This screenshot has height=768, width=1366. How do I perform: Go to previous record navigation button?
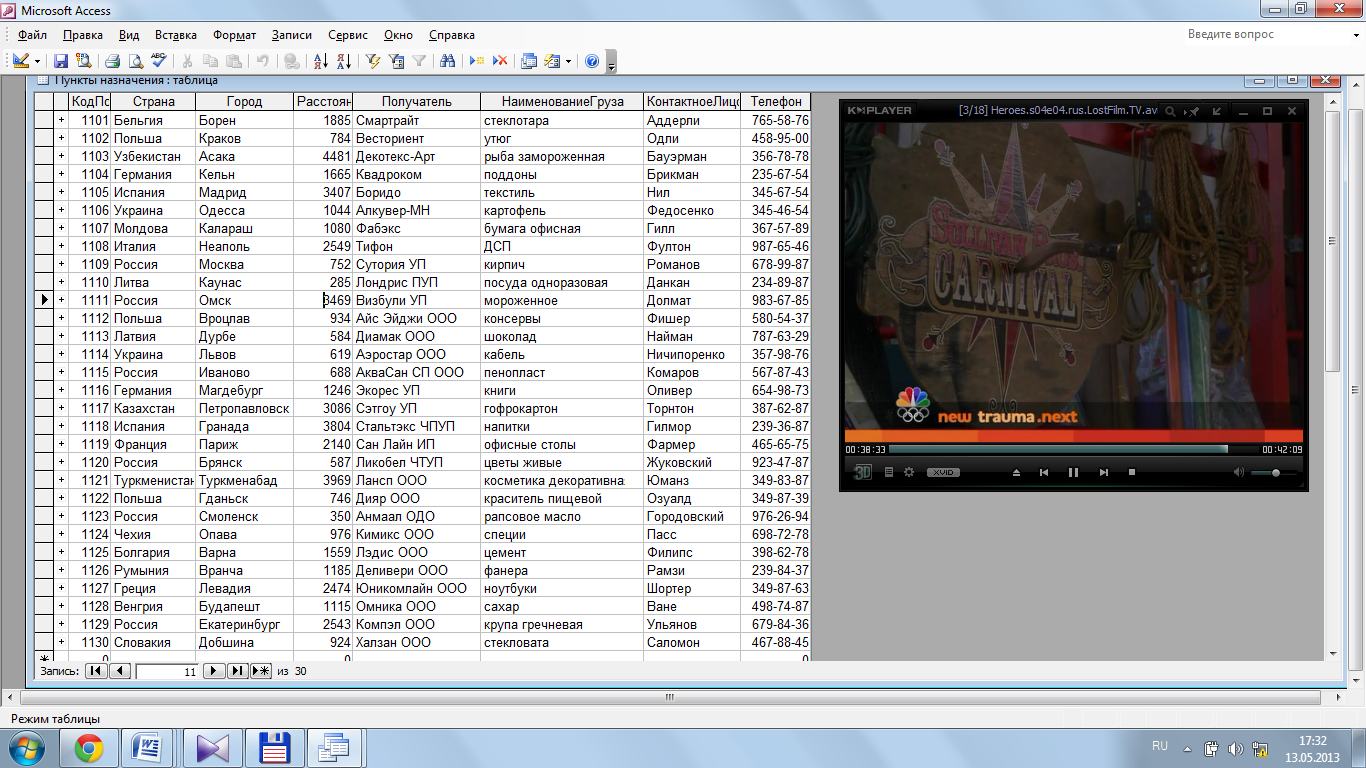point(120,671)
